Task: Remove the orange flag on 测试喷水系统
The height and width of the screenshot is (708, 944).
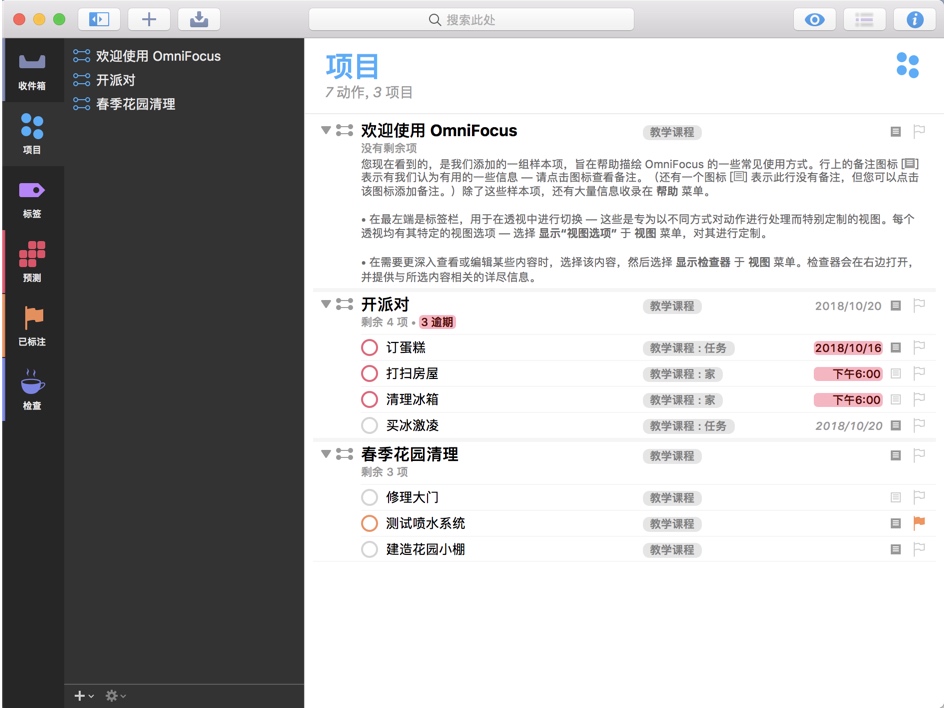Action: click(x=919, y=523)
